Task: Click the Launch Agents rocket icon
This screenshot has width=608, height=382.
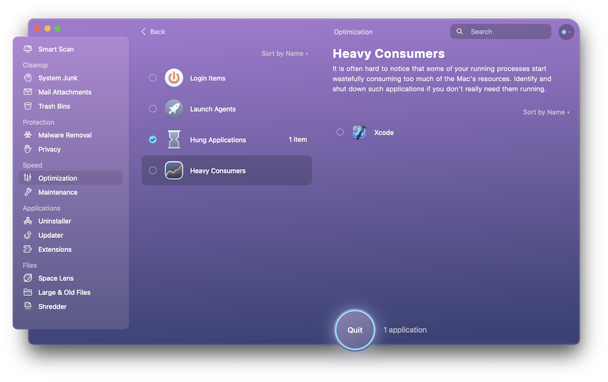Action: (x=174, y=109)
